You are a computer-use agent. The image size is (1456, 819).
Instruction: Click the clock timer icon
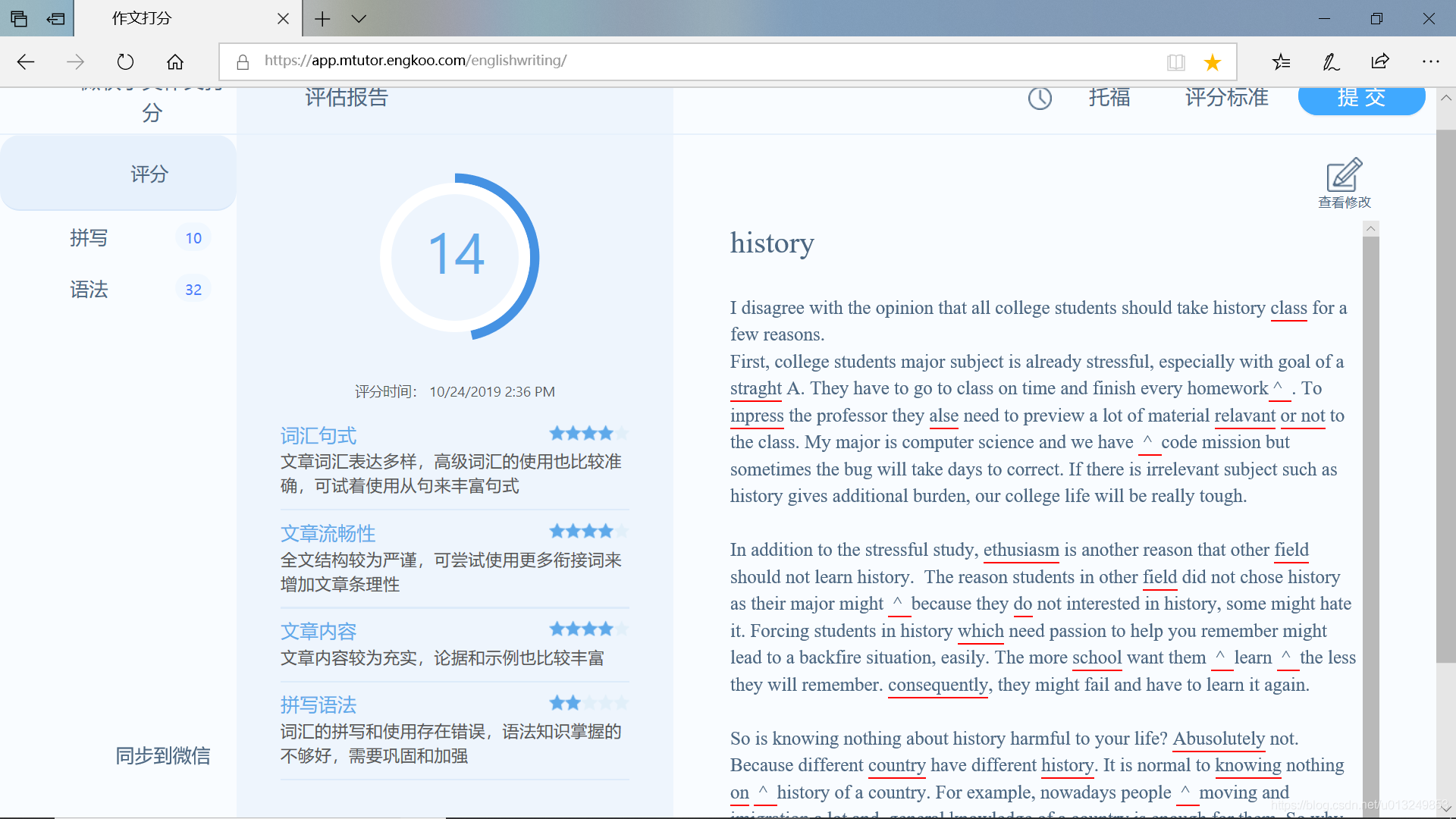point(1040,98)
